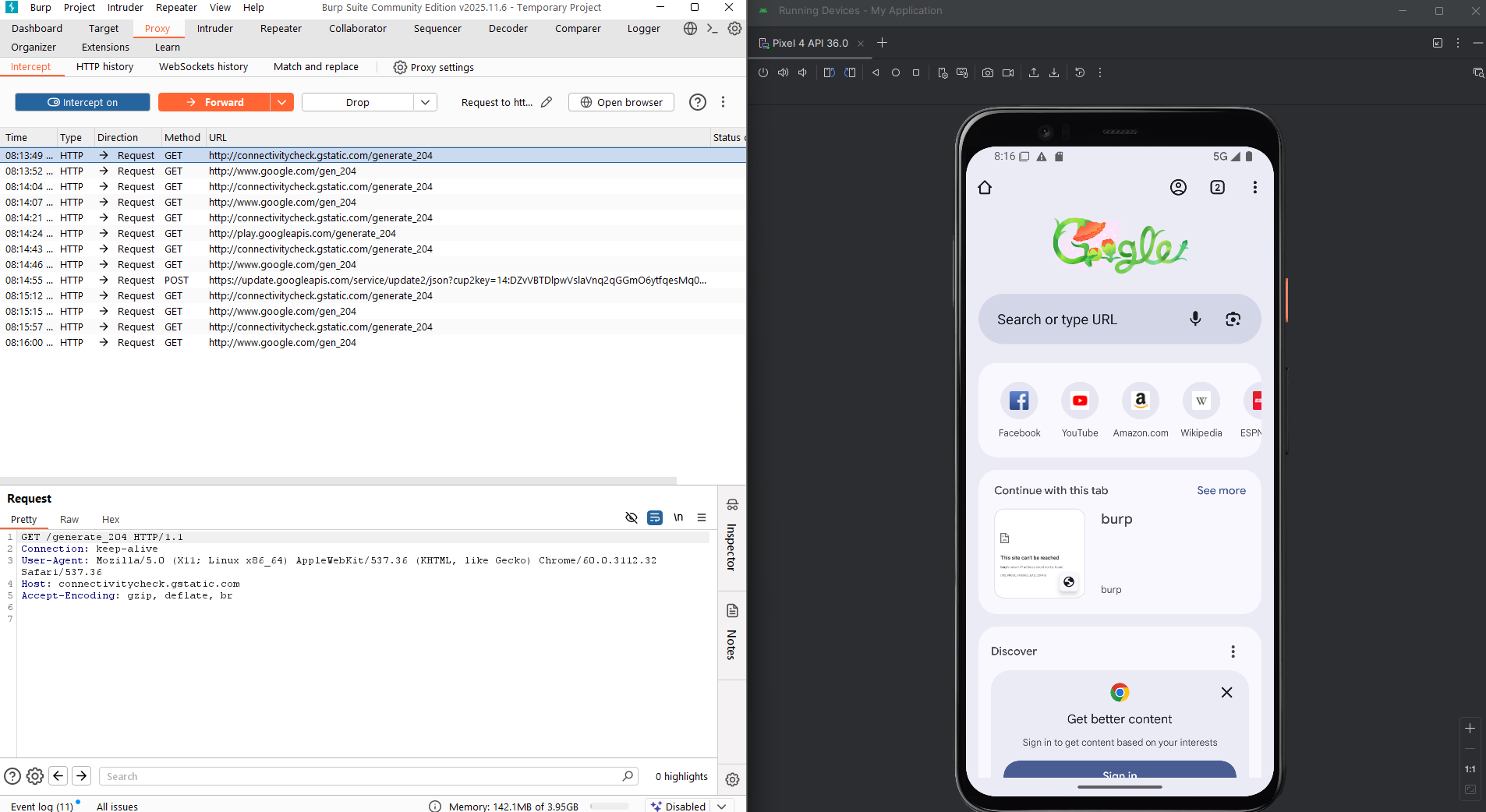The image size is (1486, 812).
Task: Tap the See more link
Action: 1221,490
